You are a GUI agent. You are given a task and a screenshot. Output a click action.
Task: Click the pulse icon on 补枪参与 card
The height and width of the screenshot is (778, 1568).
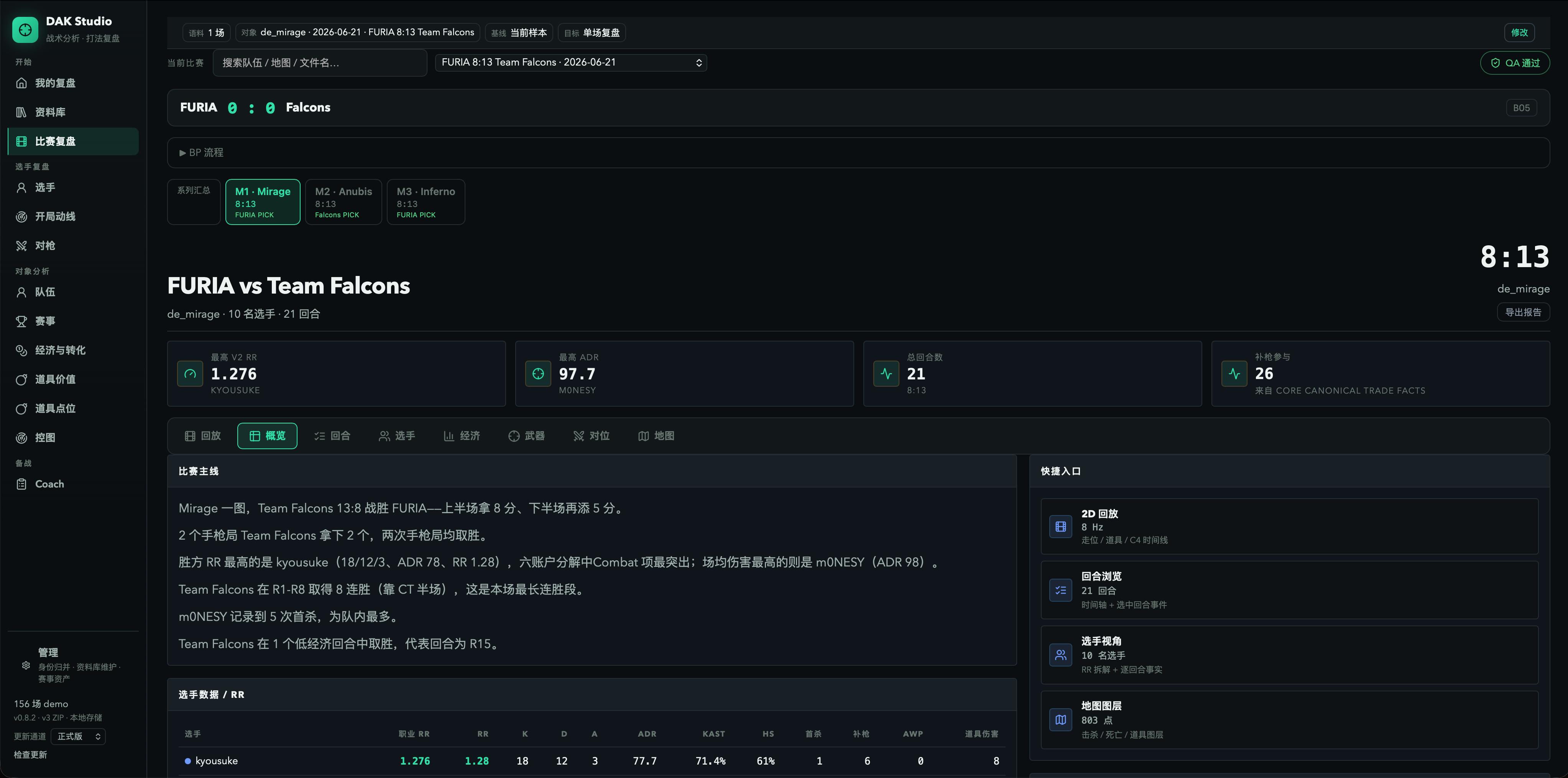pyautogui.click(x=1234, y=374)
